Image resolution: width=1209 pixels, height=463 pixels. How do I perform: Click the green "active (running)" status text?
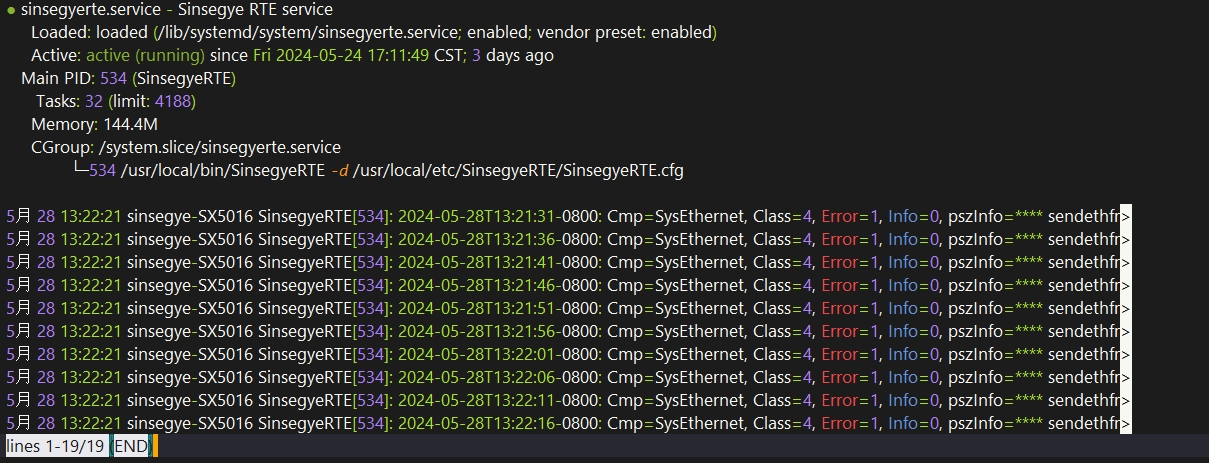145,56
